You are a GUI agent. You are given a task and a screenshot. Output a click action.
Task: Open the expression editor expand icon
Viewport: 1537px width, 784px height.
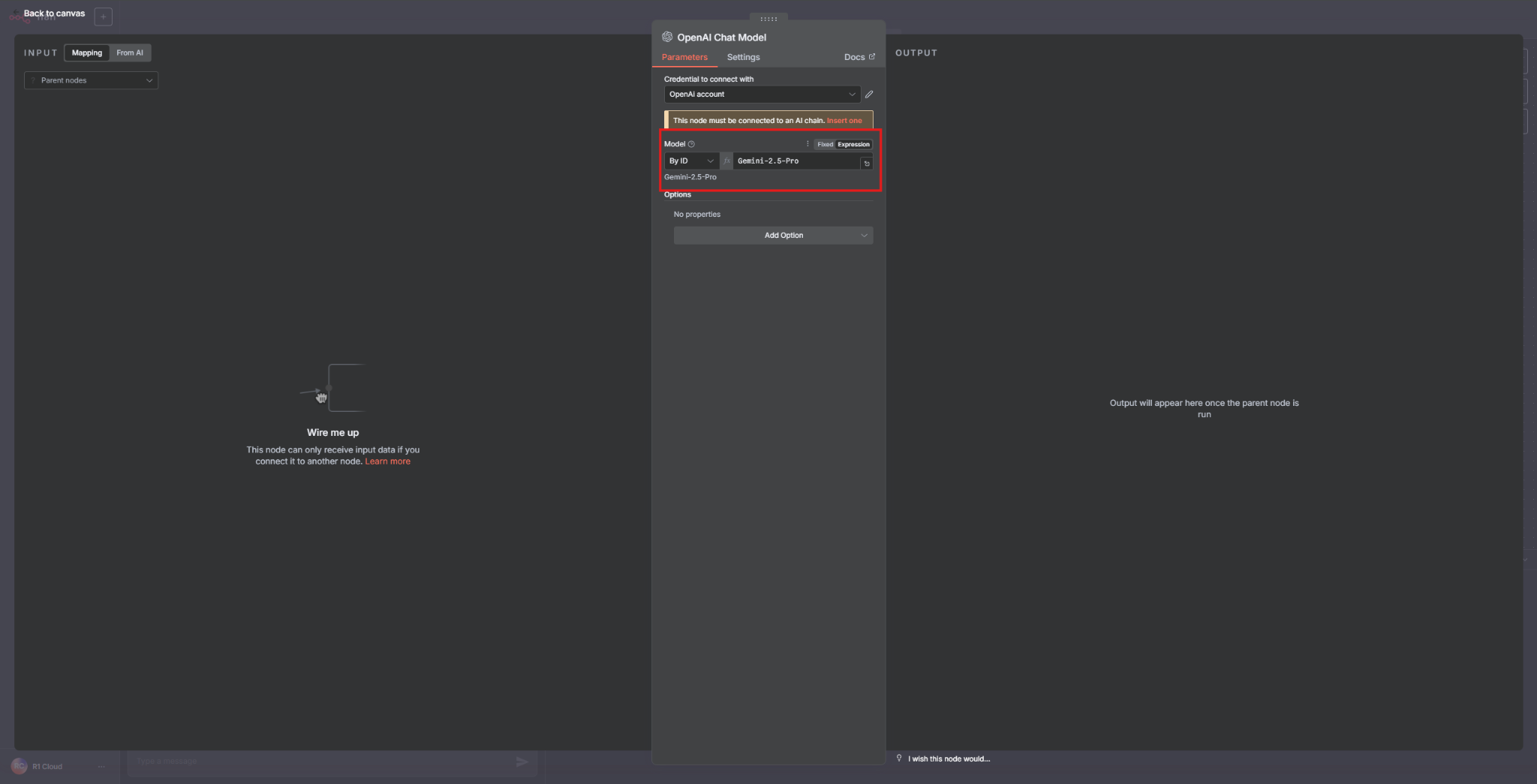(867, 164)
